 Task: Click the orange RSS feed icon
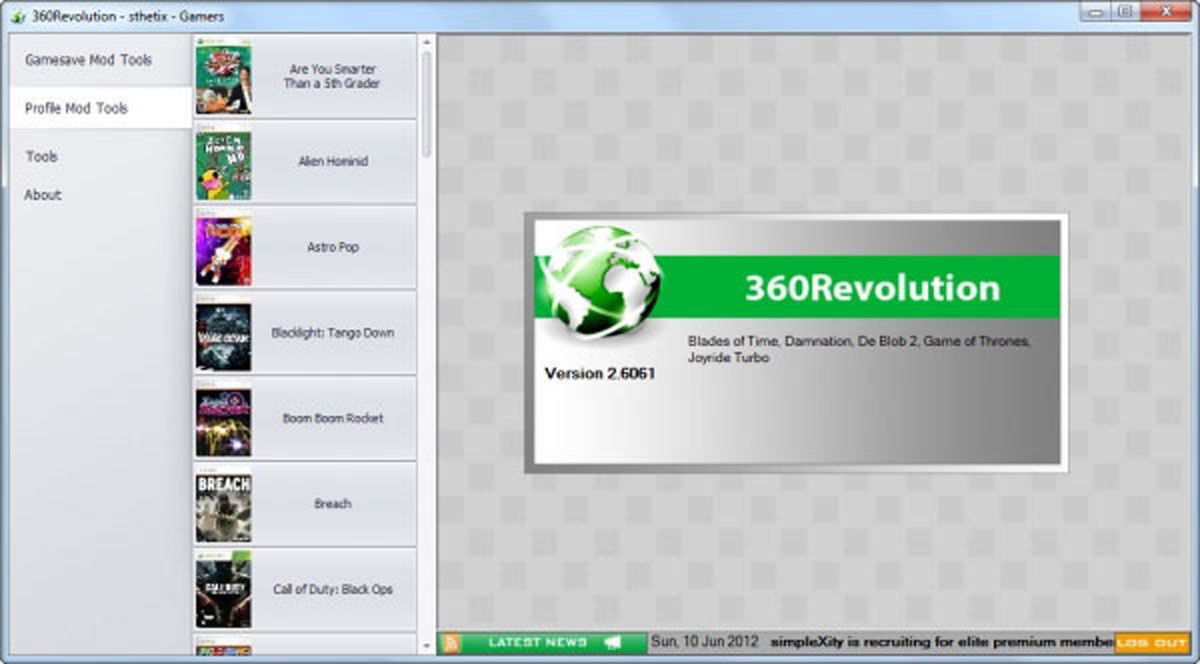tap(451, 642)
